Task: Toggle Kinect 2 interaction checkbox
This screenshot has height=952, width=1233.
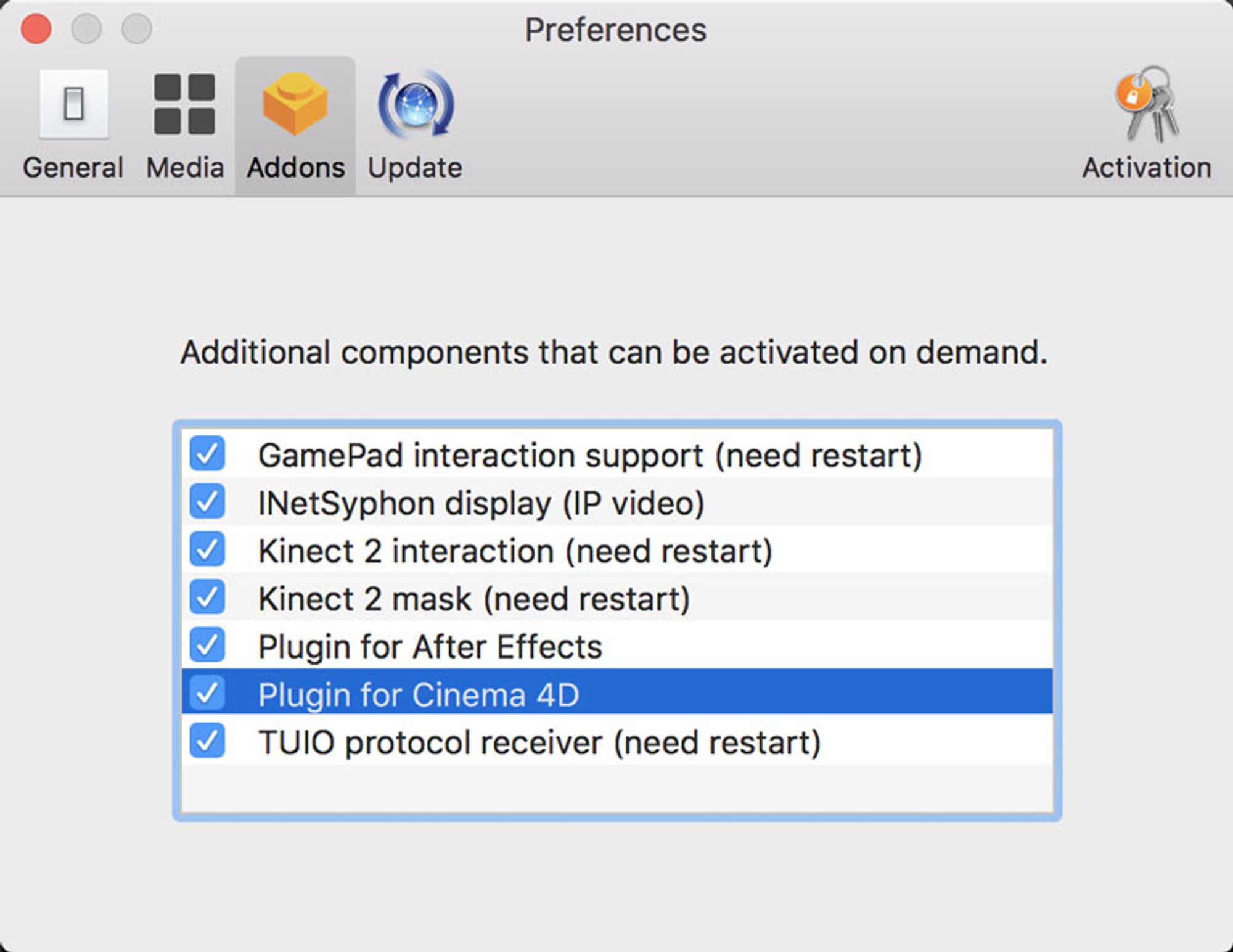Action: point(207,549)
